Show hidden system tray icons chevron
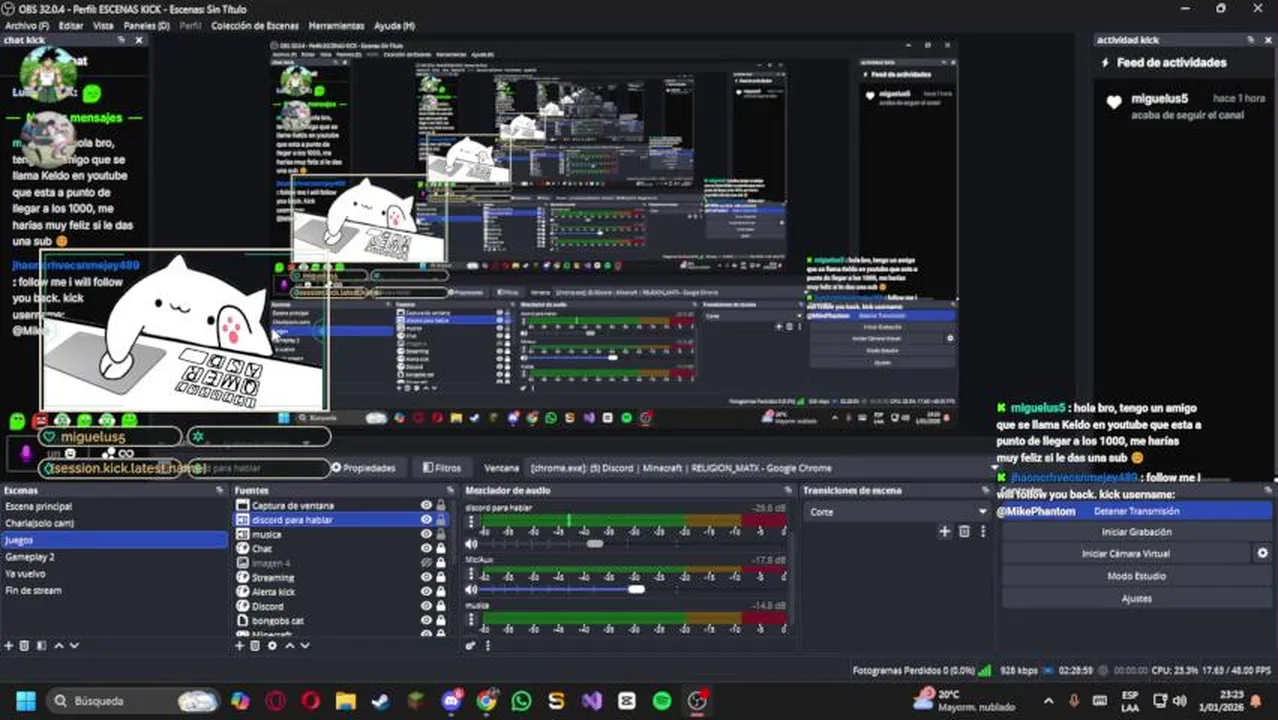The height and width of the screenshot is (720, 1278). 1048,701
